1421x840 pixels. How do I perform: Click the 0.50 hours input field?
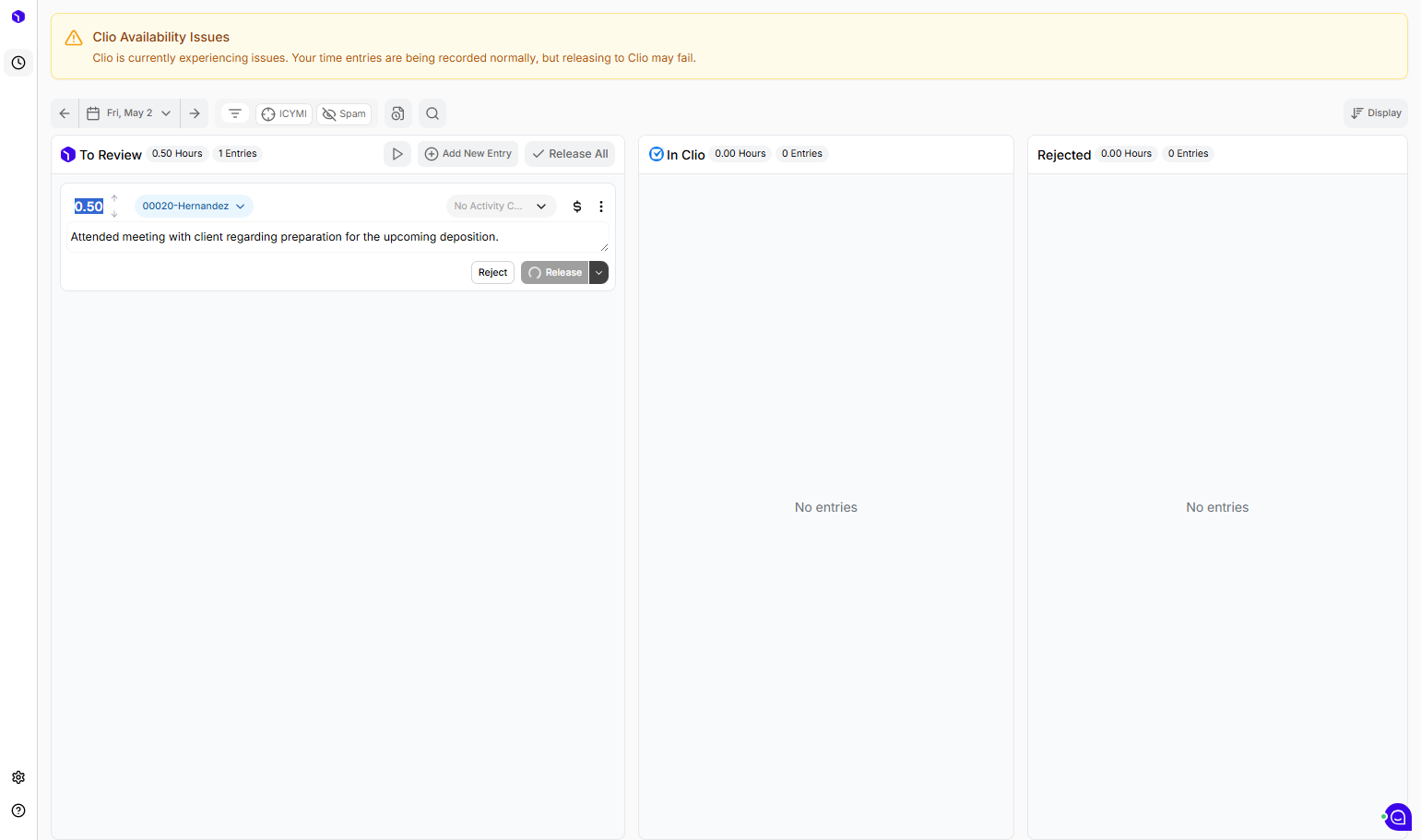click(89, 207)
